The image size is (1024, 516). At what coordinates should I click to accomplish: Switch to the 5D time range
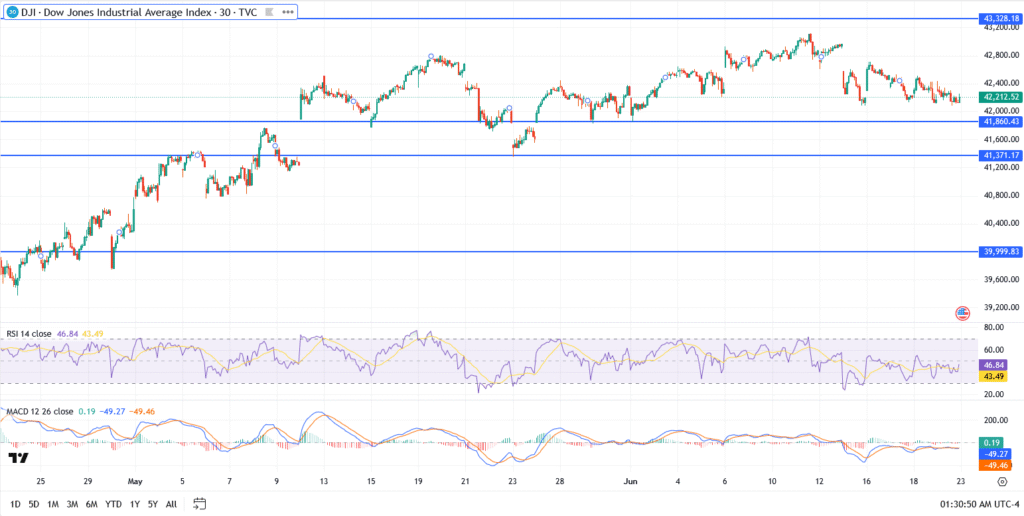click(36, 504)
